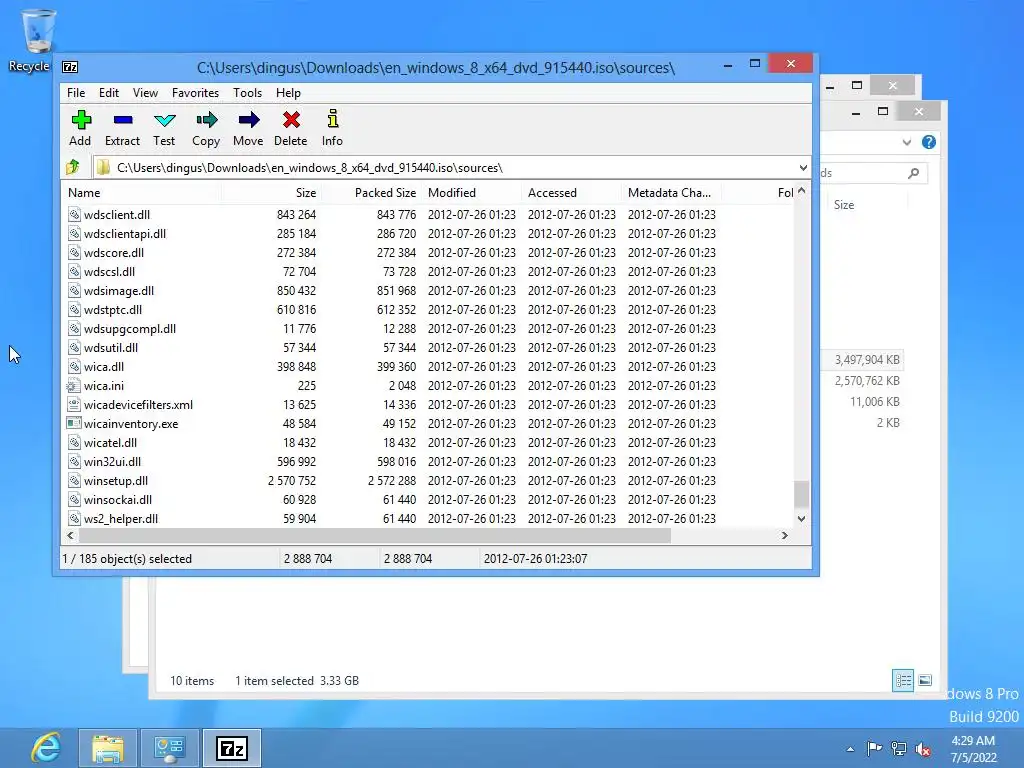Open File Explorer from taskbar
The height and width of the screenshot is (768, 1024).
[x=108, y=748]
